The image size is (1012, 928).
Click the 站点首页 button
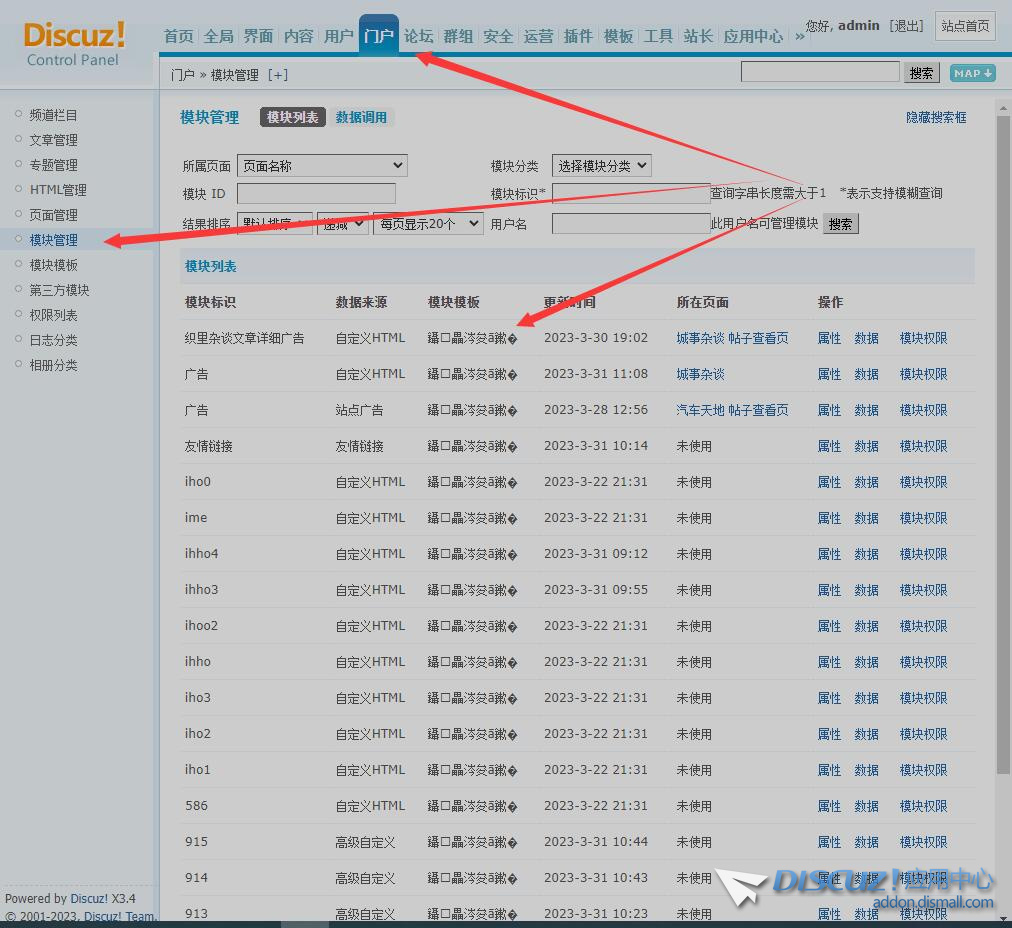[965, 26]
